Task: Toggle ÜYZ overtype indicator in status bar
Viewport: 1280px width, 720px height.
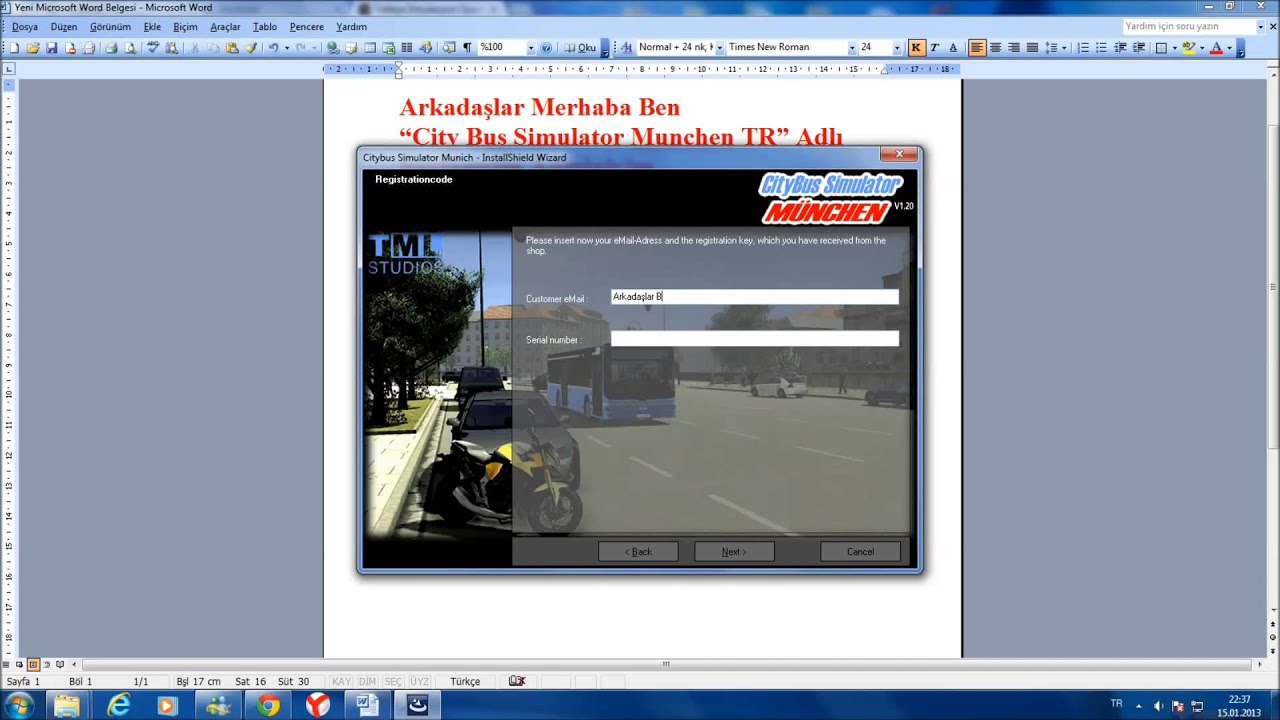Action: tap(419, 681)
